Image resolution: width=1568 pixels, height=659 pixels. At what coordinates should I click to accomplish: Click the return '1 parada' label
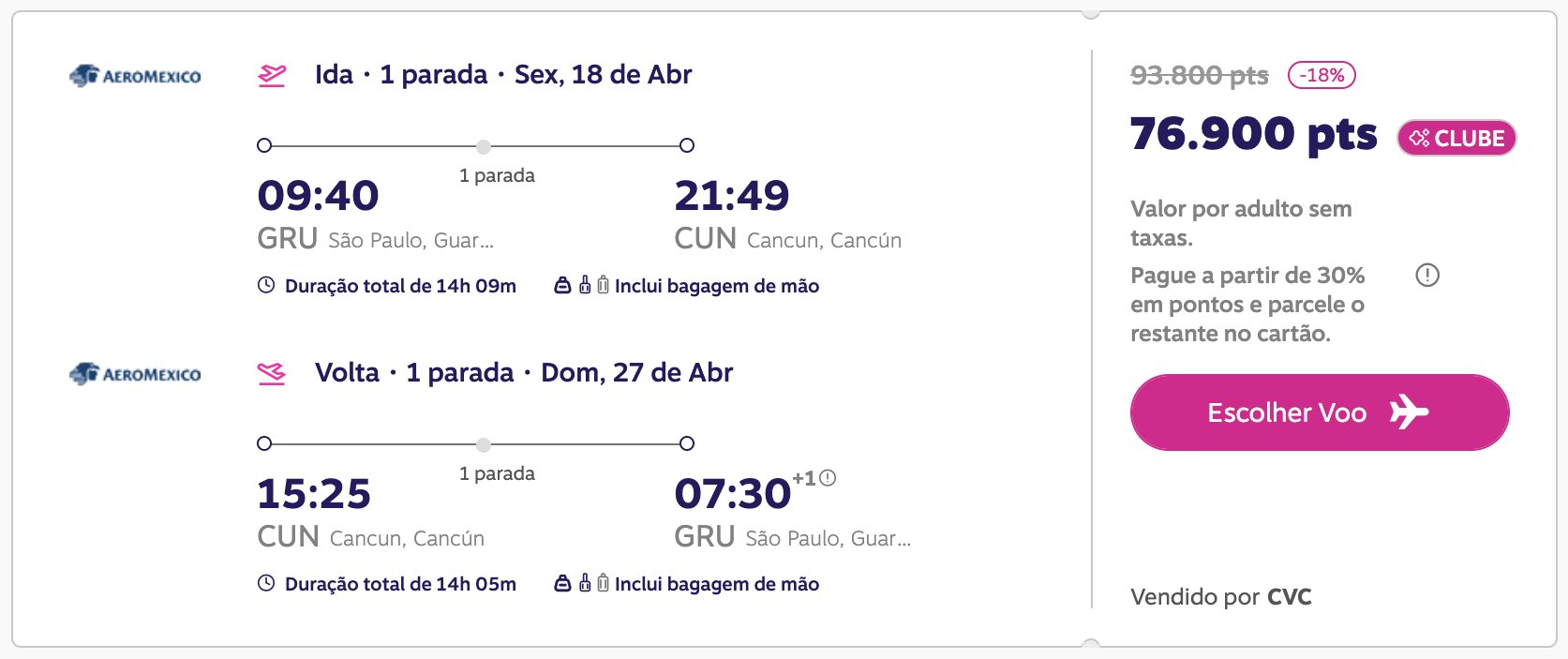(497, 473)
